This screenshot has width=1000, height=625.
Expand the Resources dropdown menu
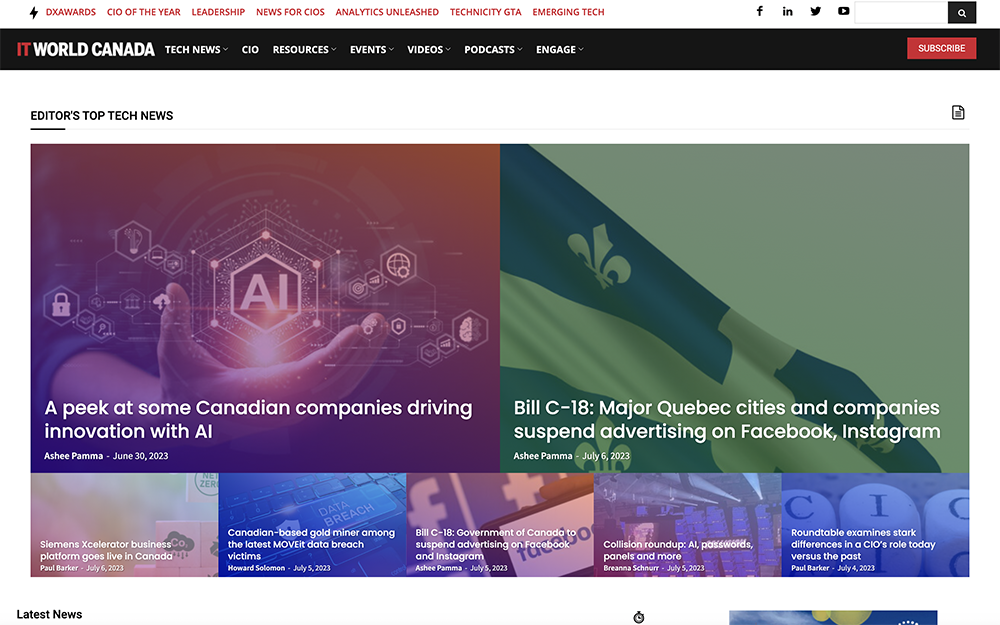tap(304, 49)
